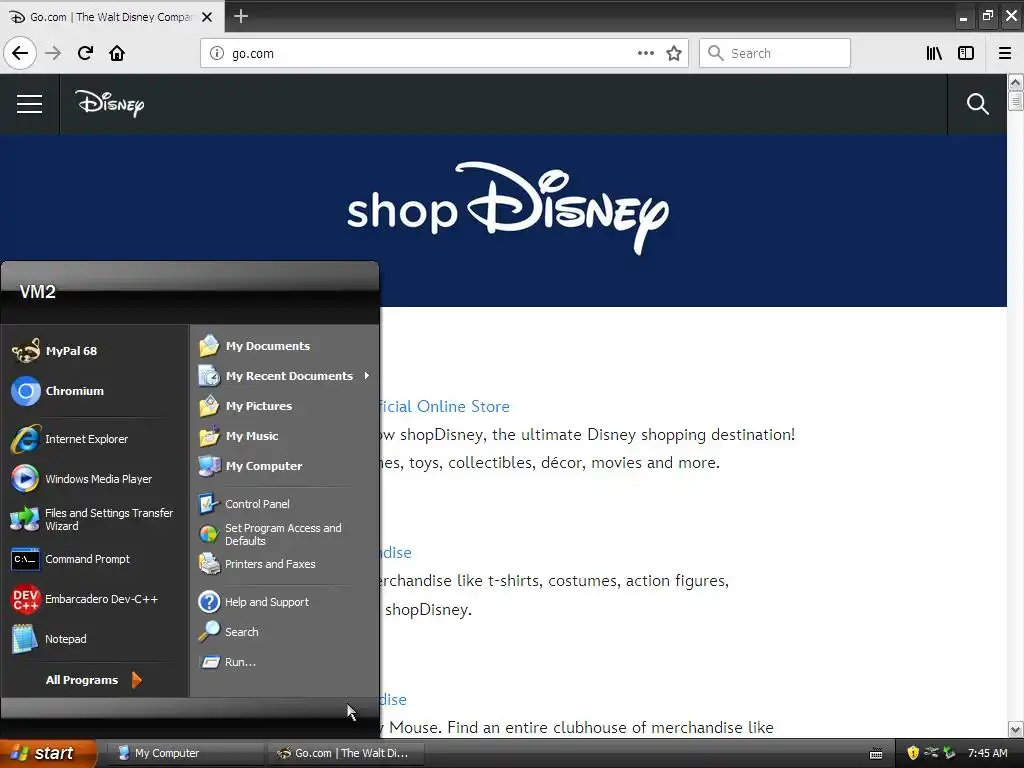Click the browser Forward arrow button
The width and height of the screenshot is (1024, 768).
tap(53, 53)
